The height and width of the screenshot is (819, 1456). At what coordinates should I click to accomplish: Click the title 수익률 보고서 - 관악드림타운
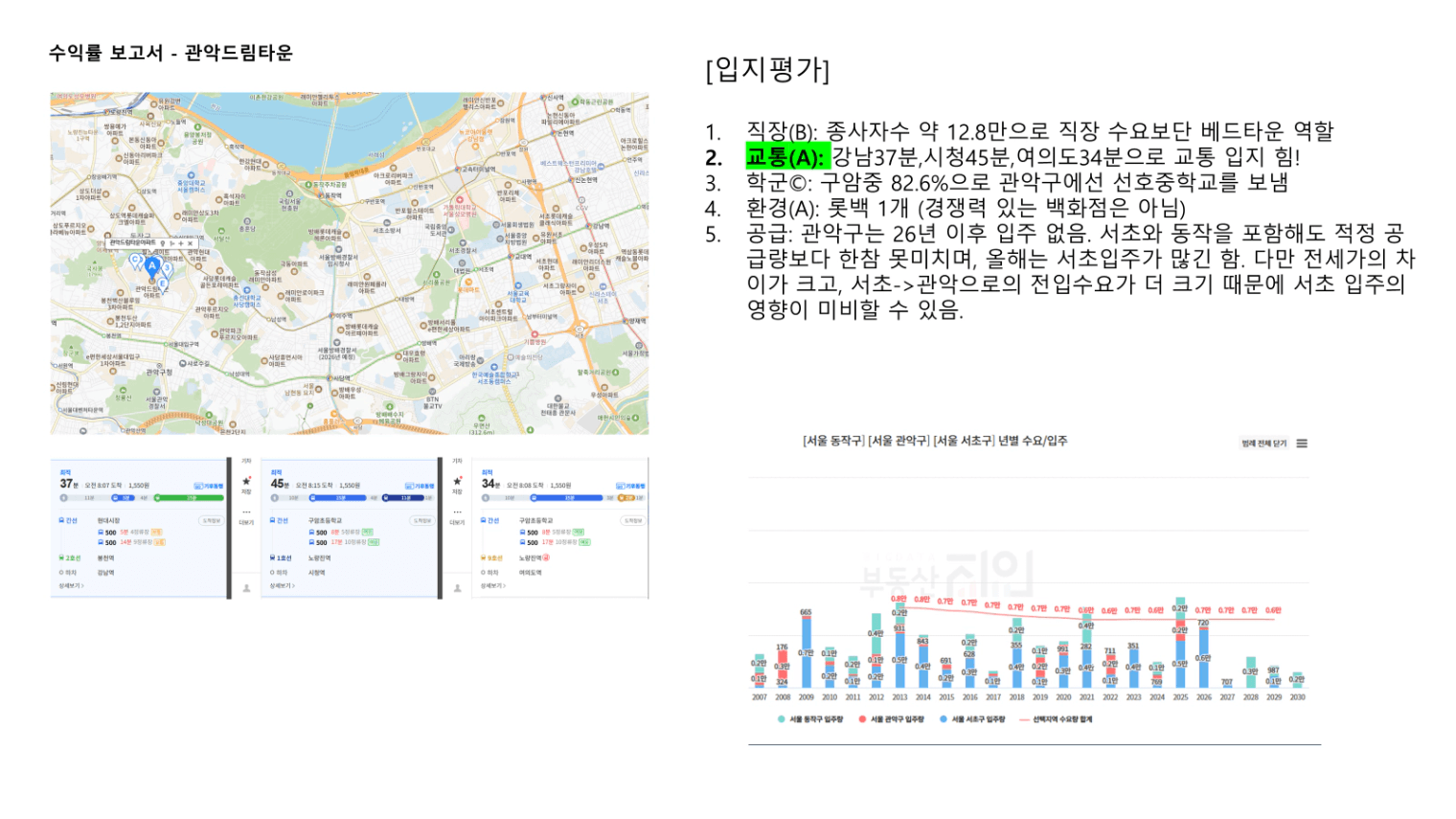(x=171, y=53)
